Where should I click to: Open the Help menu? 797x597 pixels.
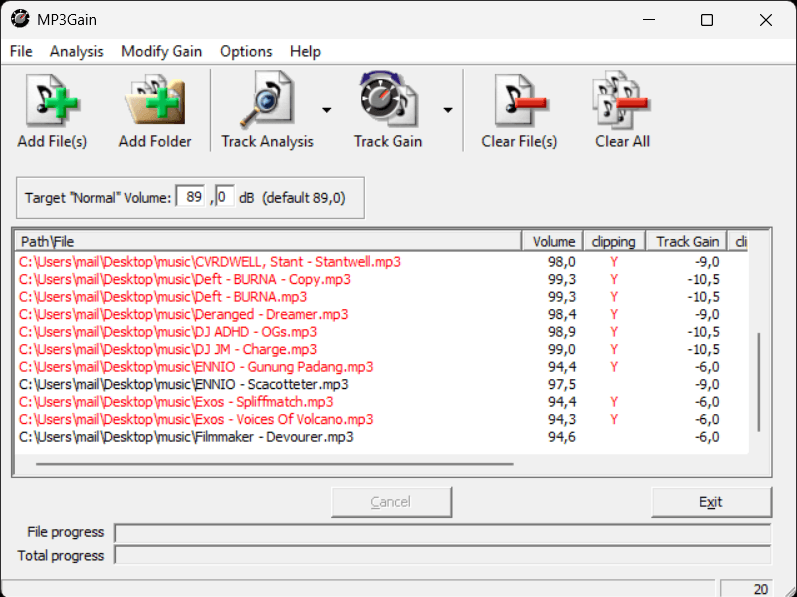tap(305, 51)
